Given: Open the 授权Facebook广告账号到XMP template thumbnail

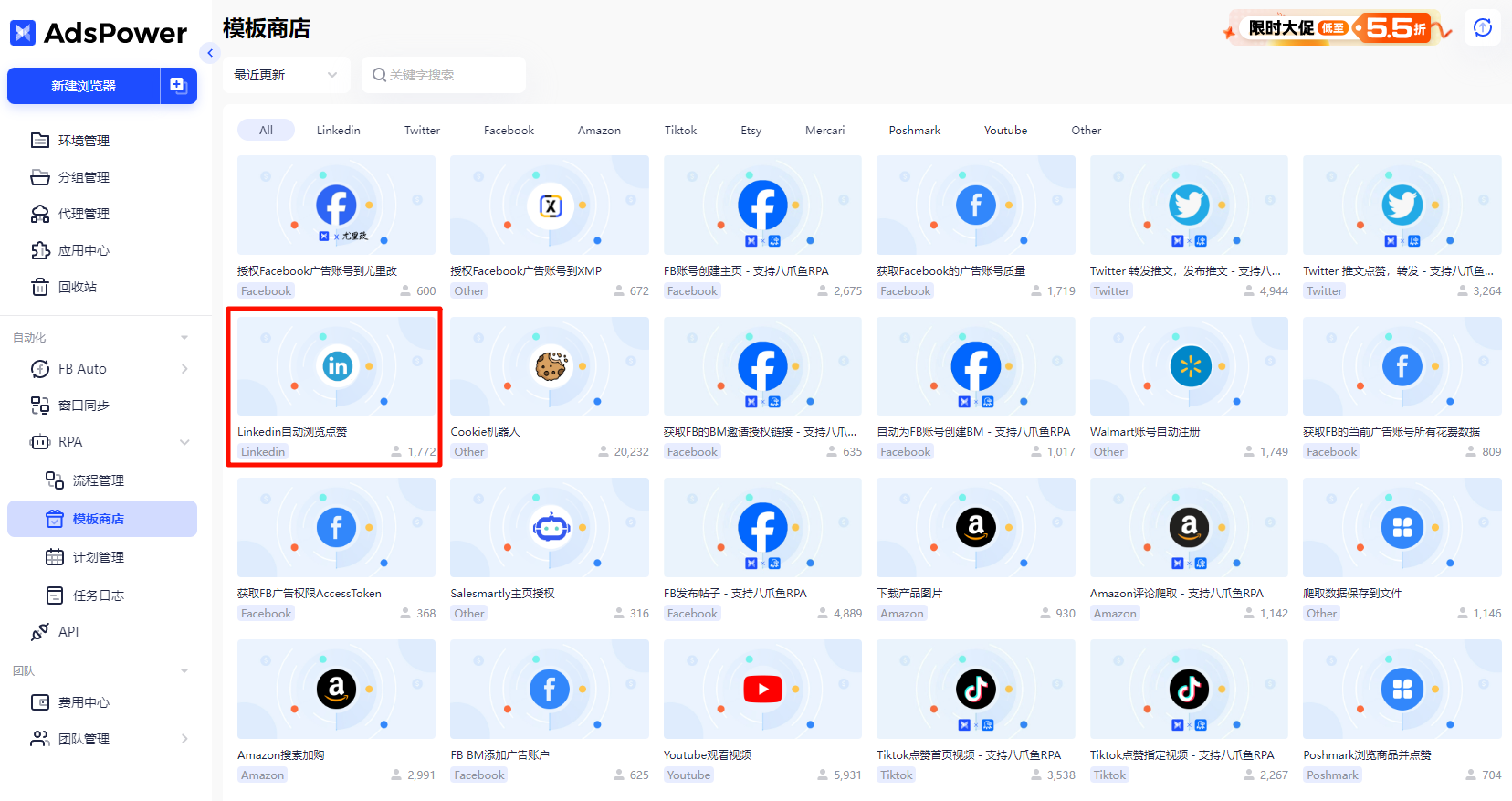Looking at the screenshot, I should pyautogui.click(x=550, y=205).
